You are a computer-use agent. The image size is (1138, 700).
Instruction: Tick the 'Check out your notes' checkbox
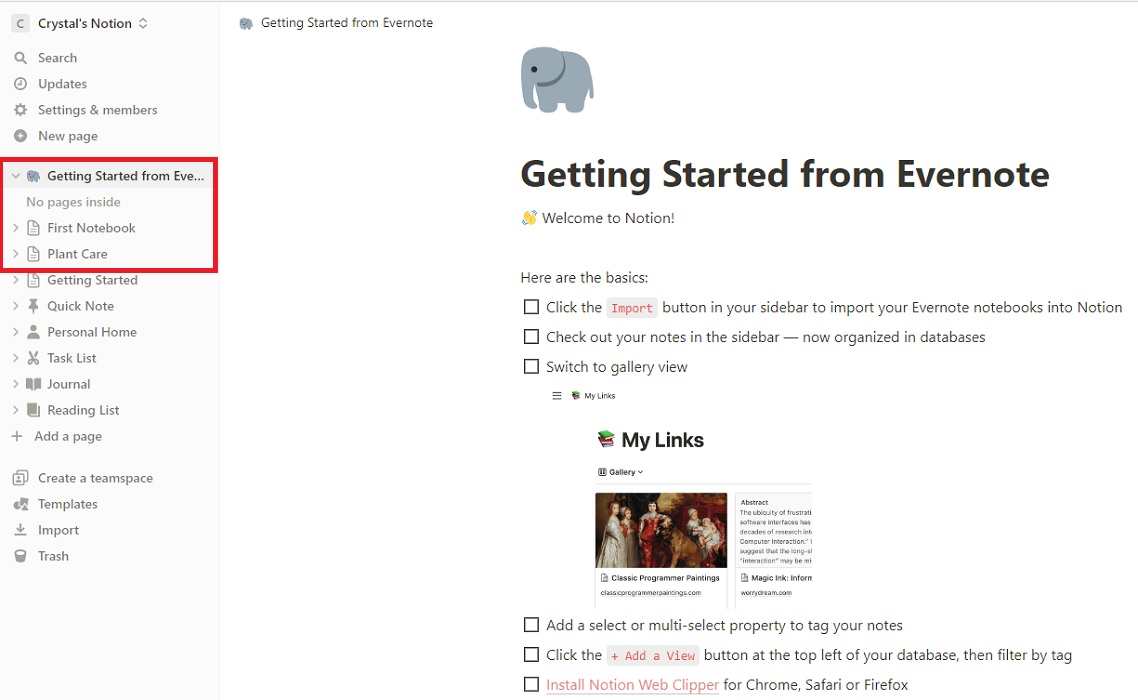tap(531, 336)
